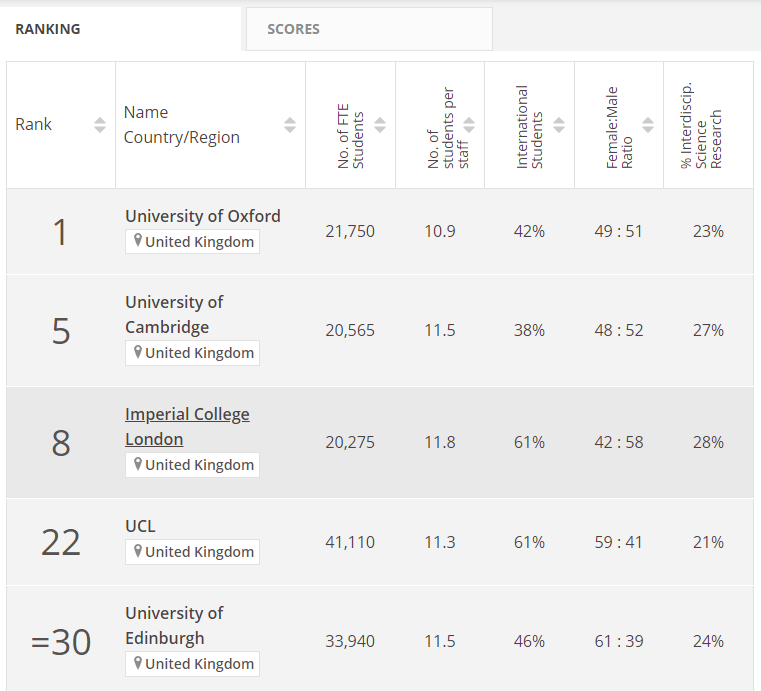The width and height of the screenshot is (761, 691).
Task: Select the 48 : 52 ratio value
Action: 619,330
